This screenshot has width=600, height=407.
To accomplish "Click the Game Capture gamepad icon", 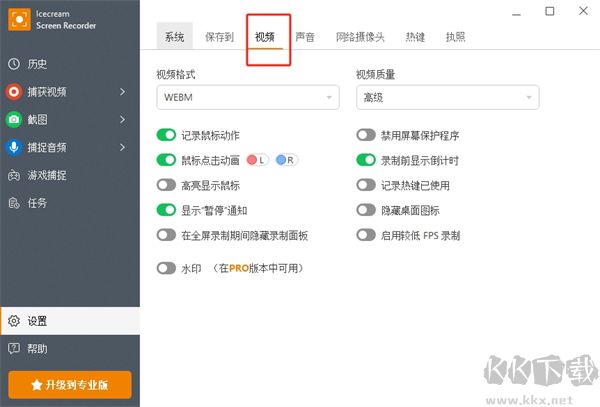I will click(x=14, y=175).
